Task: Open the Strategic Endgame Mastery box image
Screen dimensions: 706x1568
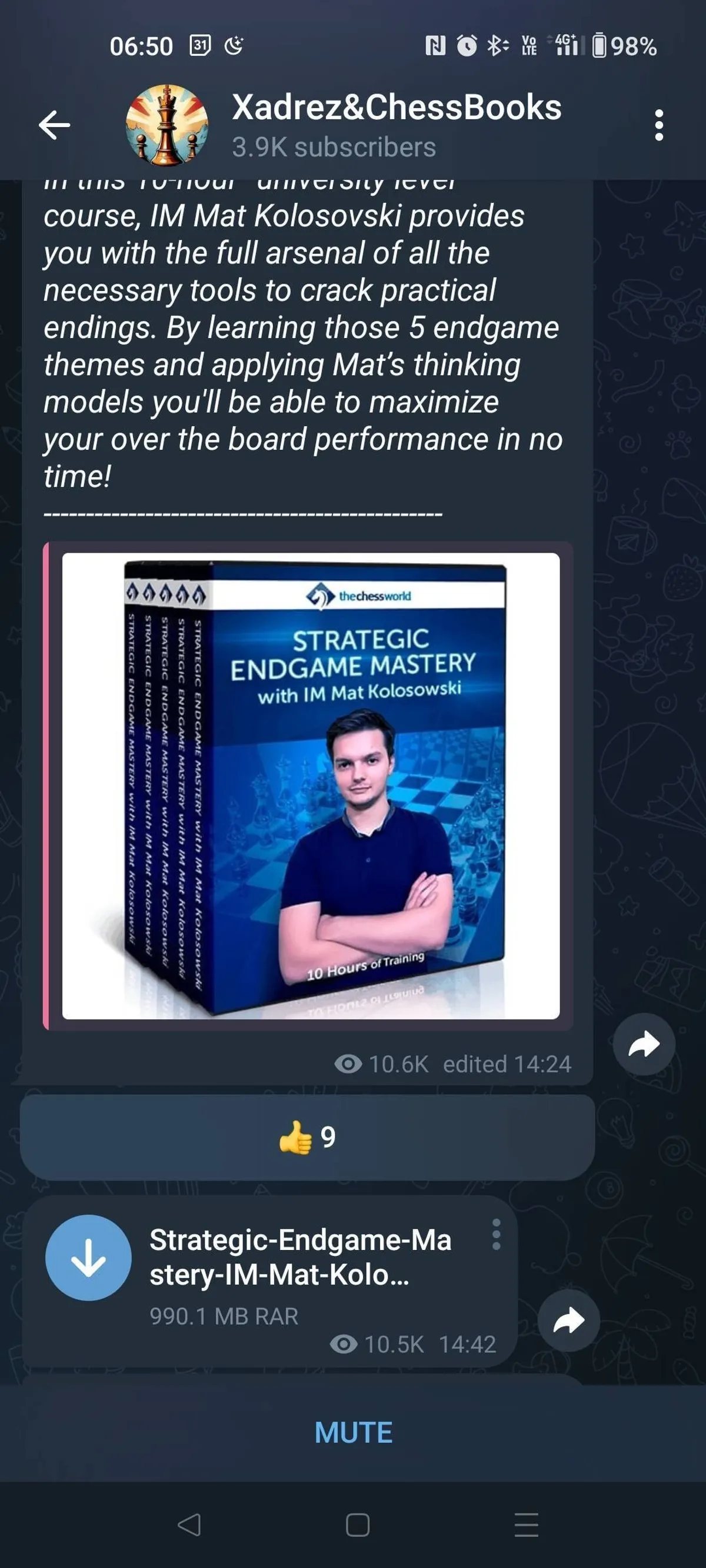Action: (311, 786)
